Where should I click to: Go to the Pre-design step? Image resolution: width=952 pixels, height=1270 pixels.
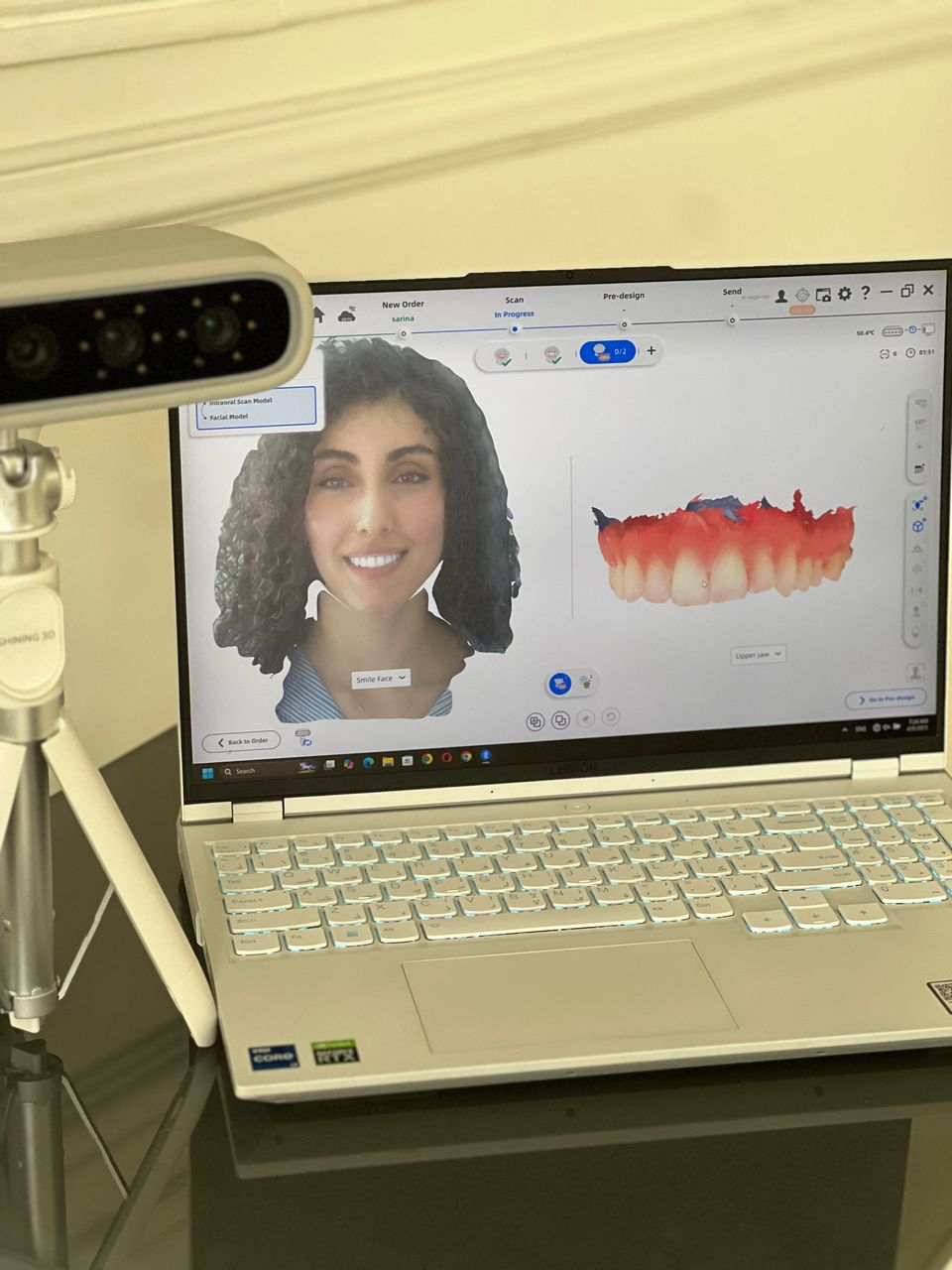(x=624, y=296)
